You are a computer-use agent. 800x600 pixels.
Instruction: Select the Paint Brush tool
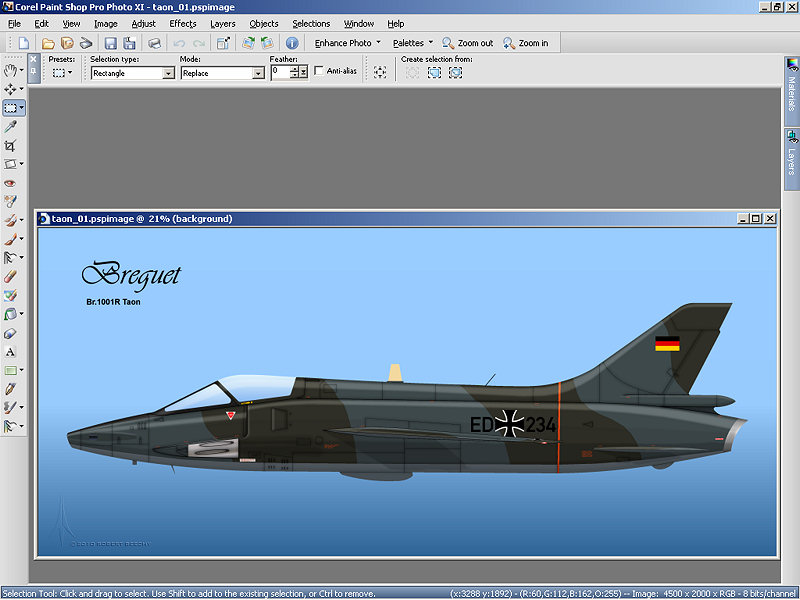[x=10, y=239]
